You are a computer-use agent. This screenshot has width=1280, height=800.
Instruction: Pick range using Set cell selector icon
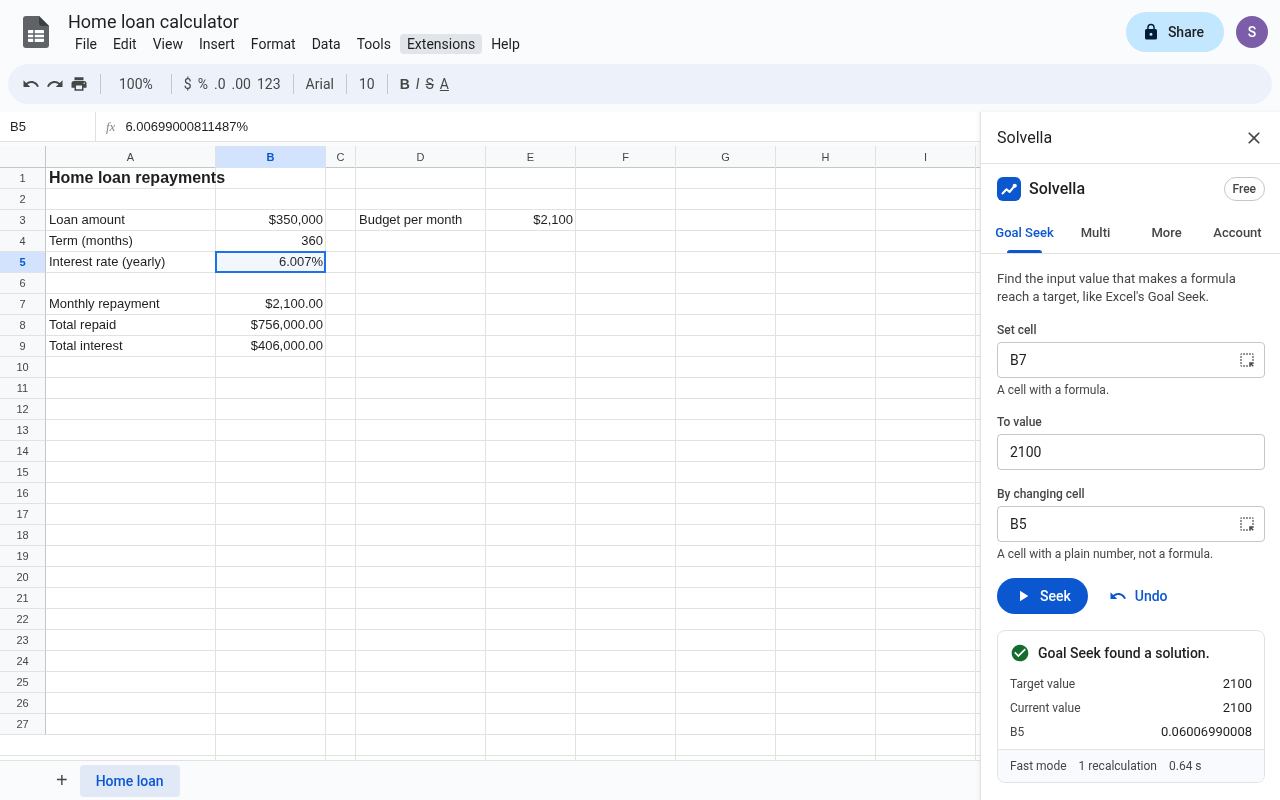click(1247, 360)
